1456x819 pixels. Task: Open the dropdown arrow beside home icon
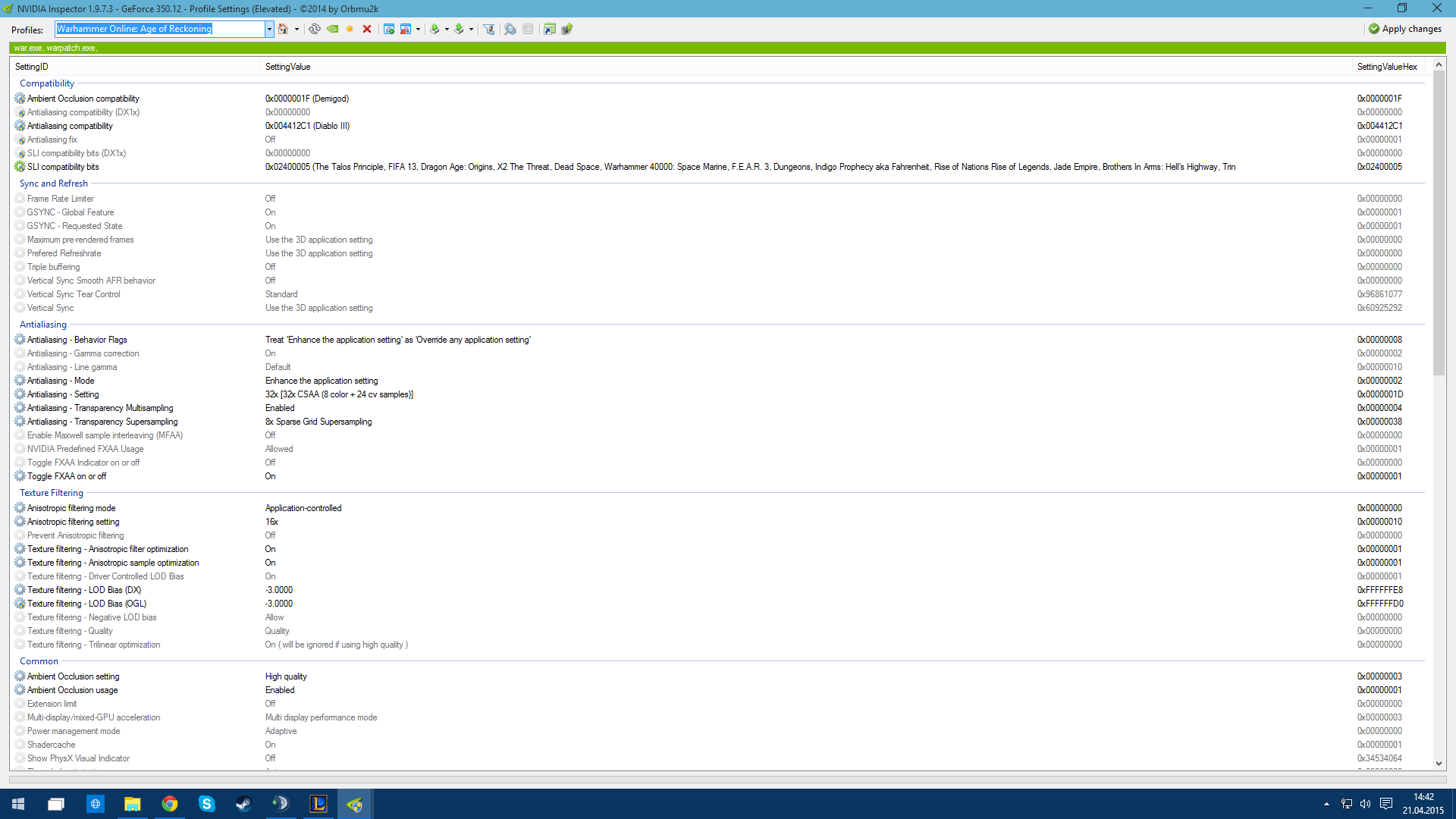[297, 30]
